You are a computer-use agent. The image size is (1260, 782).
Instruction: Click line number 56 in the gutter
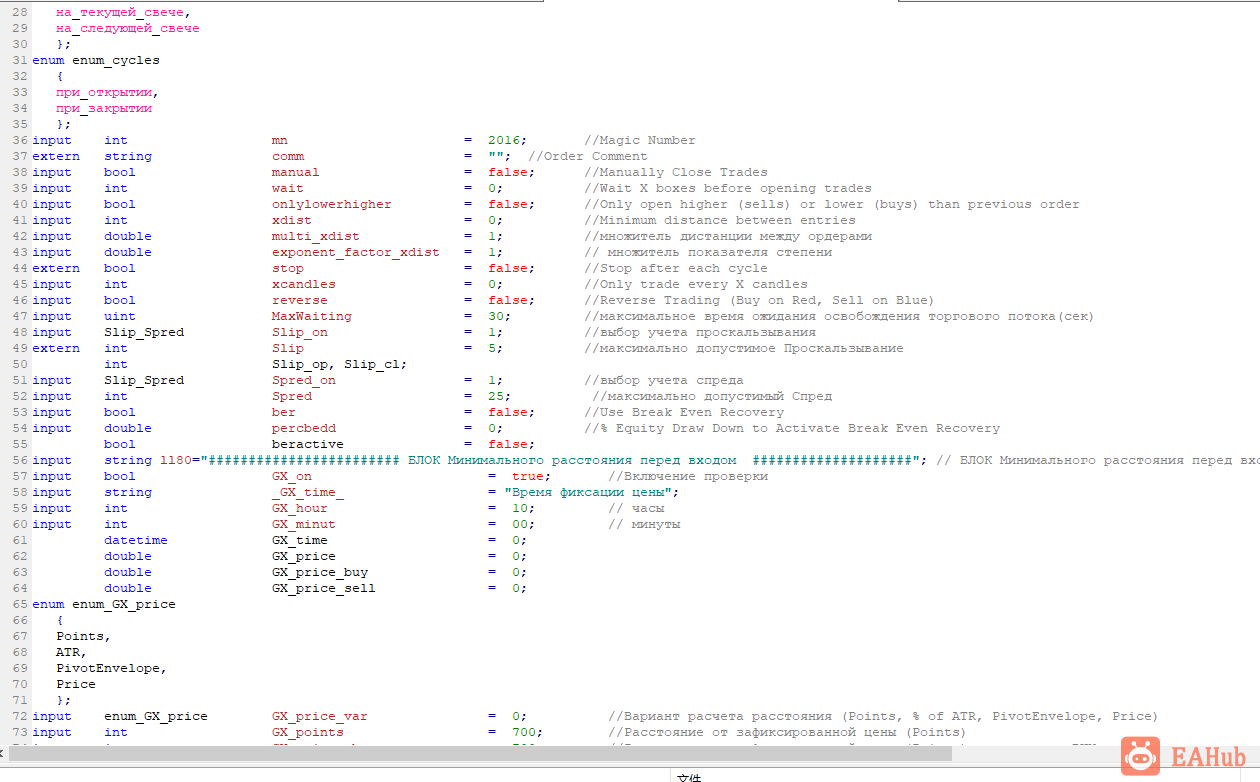coord(20,460)
